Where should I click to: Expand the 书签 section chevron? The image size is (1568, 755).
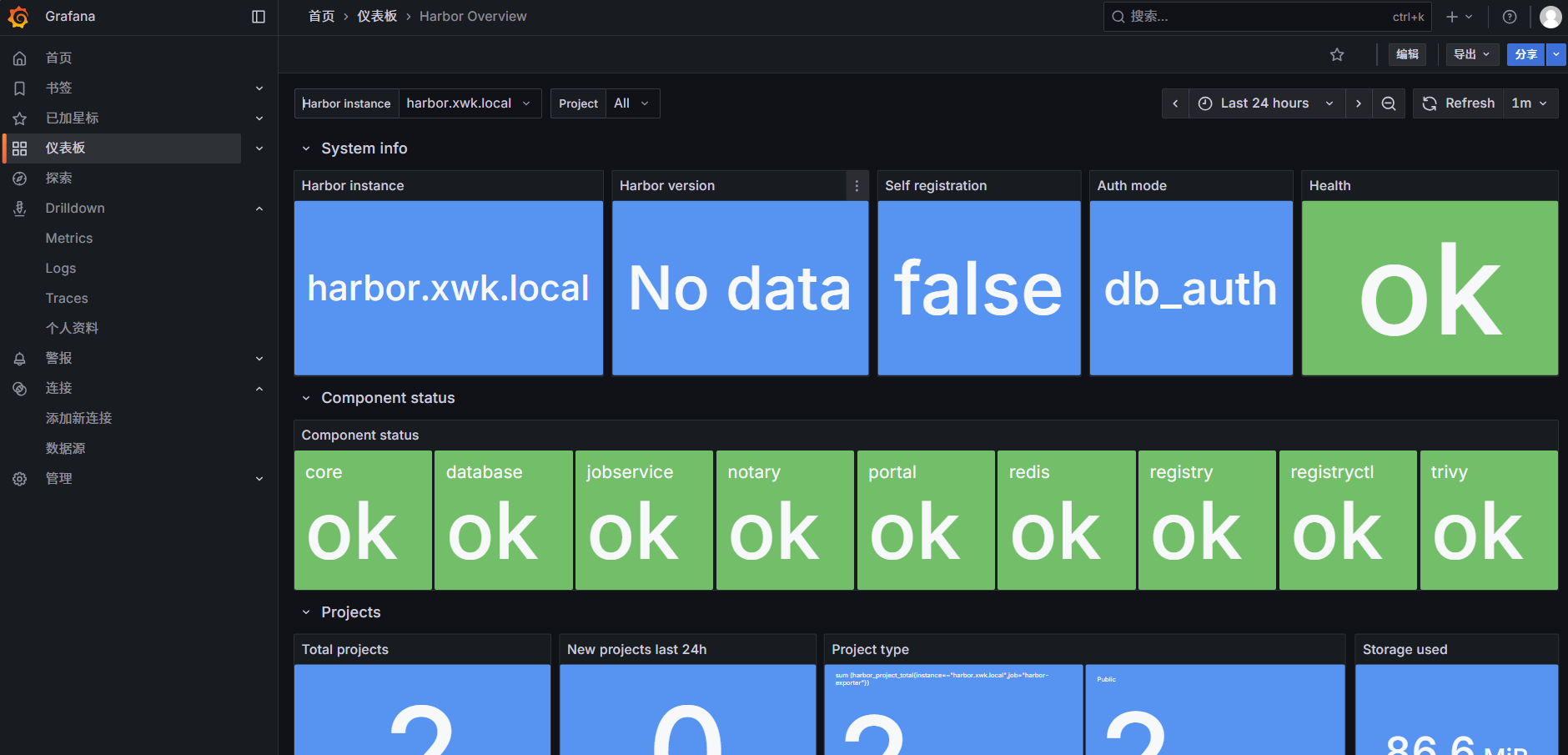259,88
